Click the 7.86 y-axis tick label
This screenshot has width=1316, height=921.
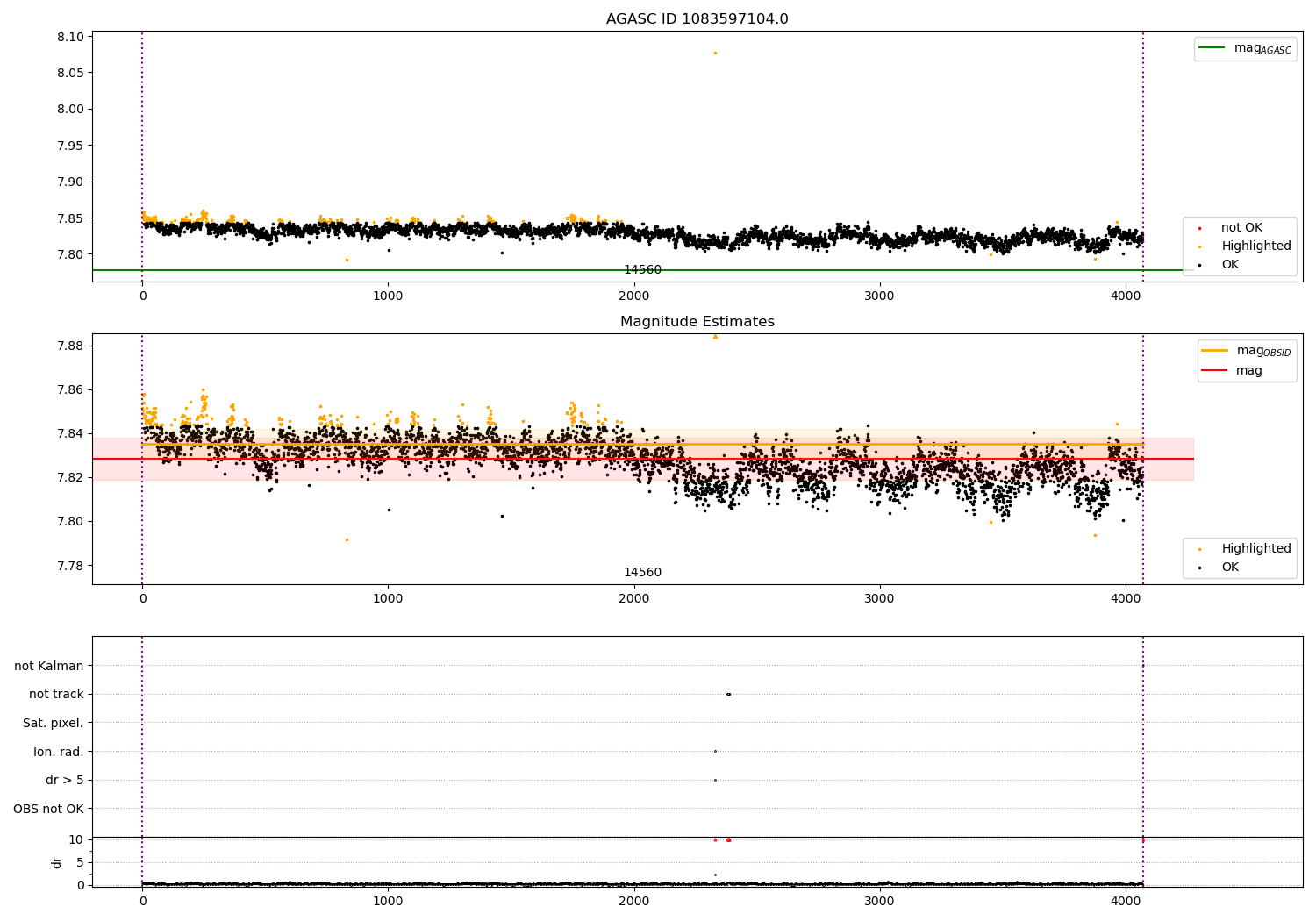[71, 389]
